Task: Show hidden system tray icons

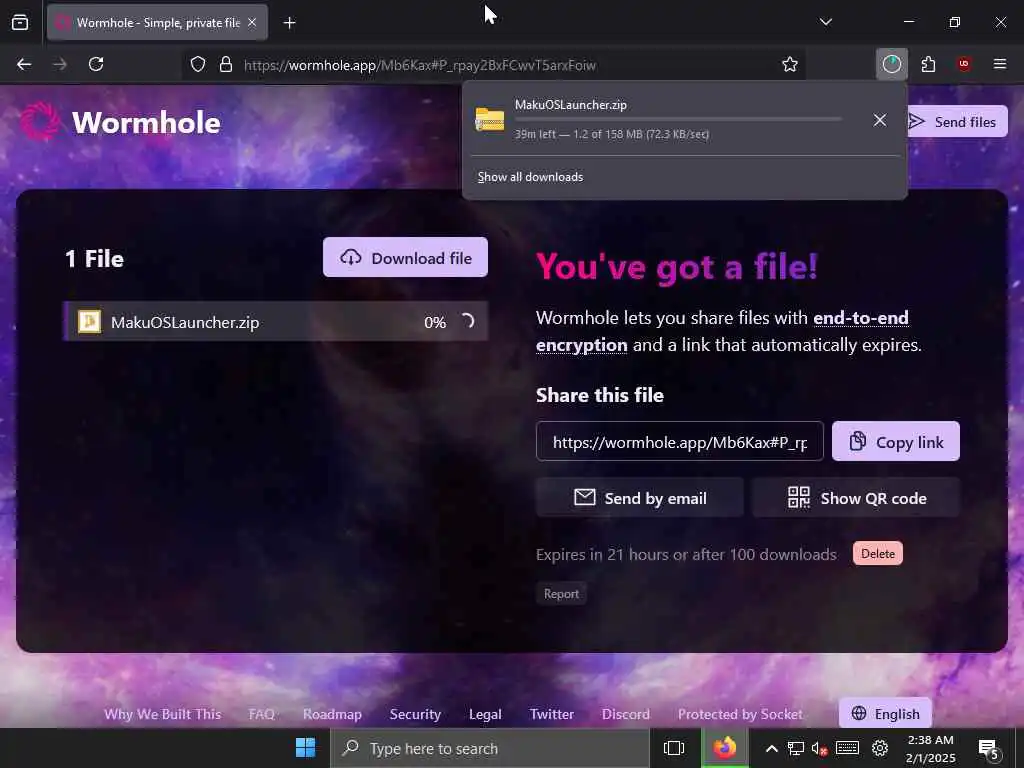Action: coord(771,748)
